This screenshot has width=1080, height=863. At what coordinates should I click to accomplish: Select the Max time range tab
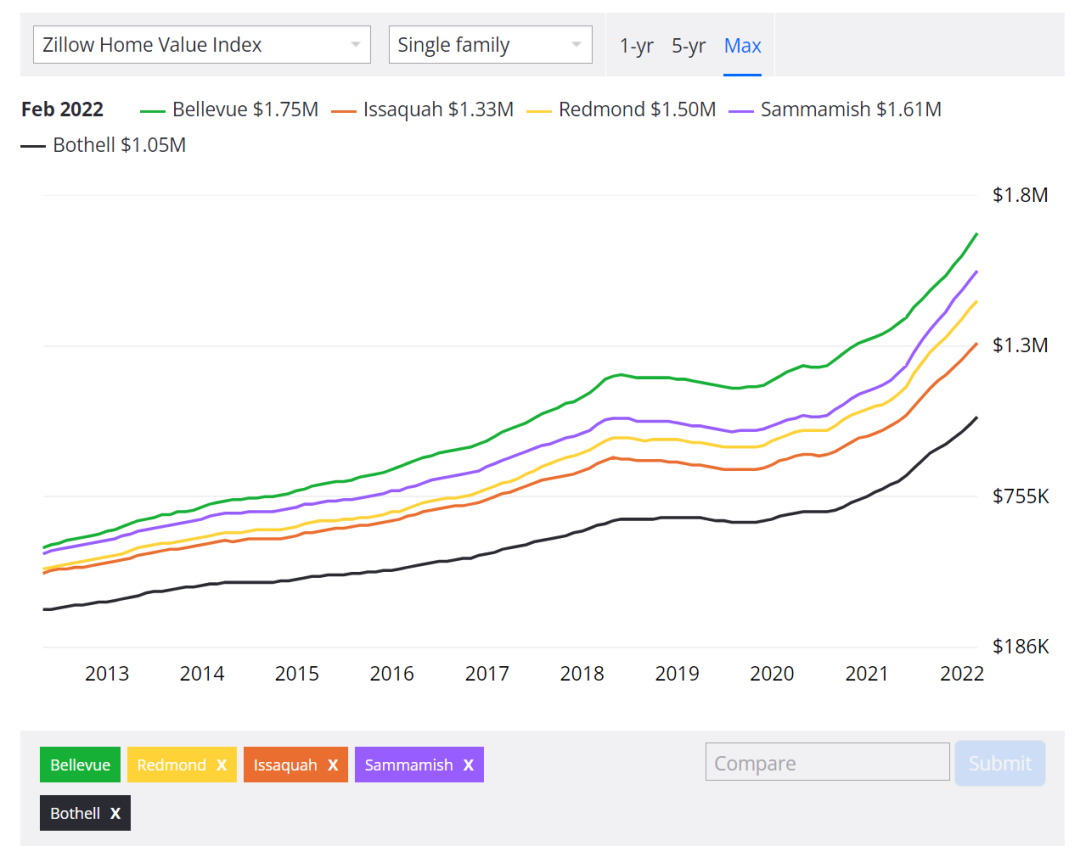pos(742,46)
